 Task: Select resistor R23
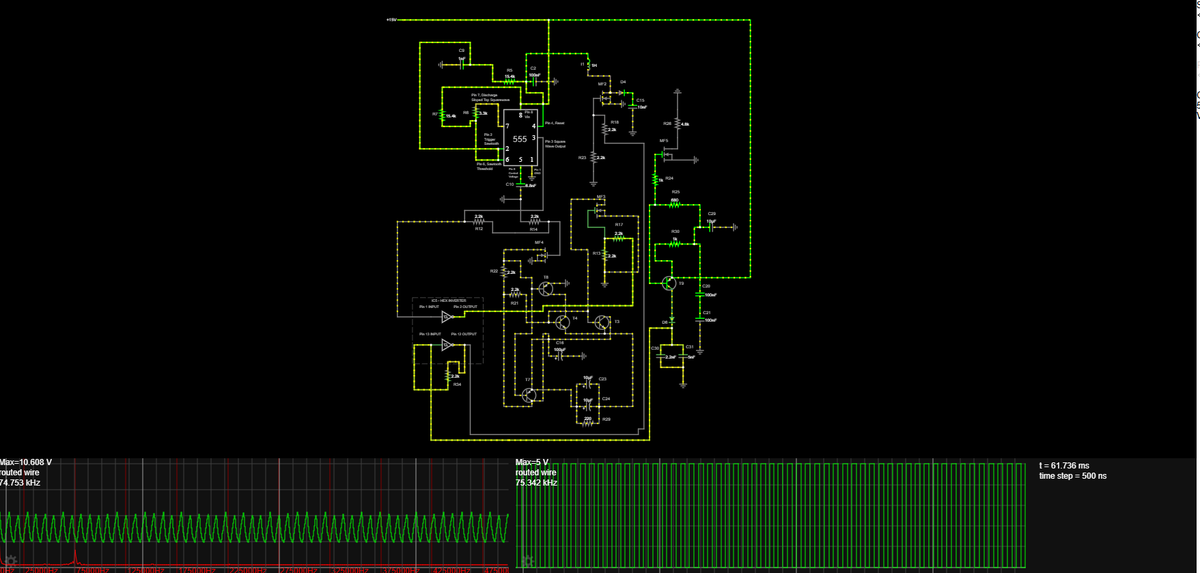pos(594,159)
